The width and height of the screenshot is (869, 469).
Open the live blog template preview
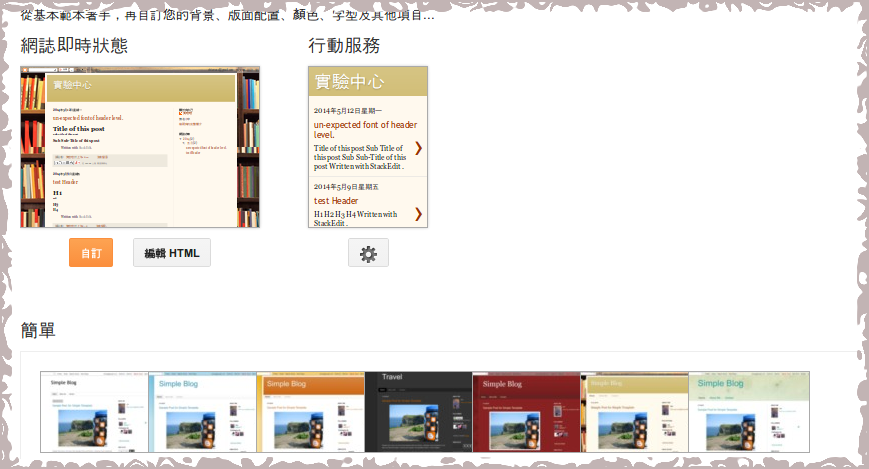pos(140,147)
